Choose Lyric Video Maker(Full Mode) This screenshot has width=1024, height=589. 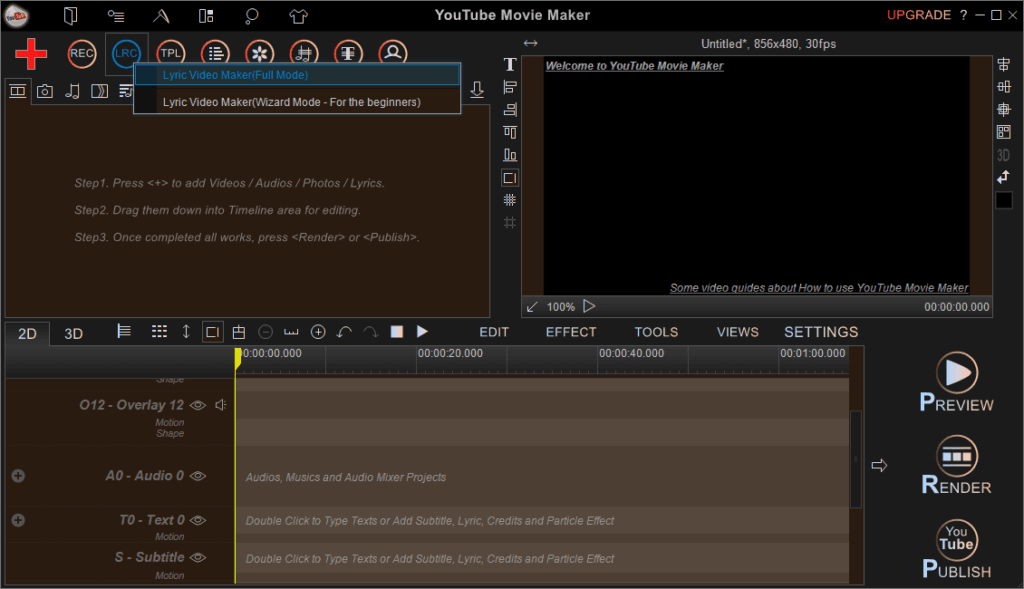[297, 75]
